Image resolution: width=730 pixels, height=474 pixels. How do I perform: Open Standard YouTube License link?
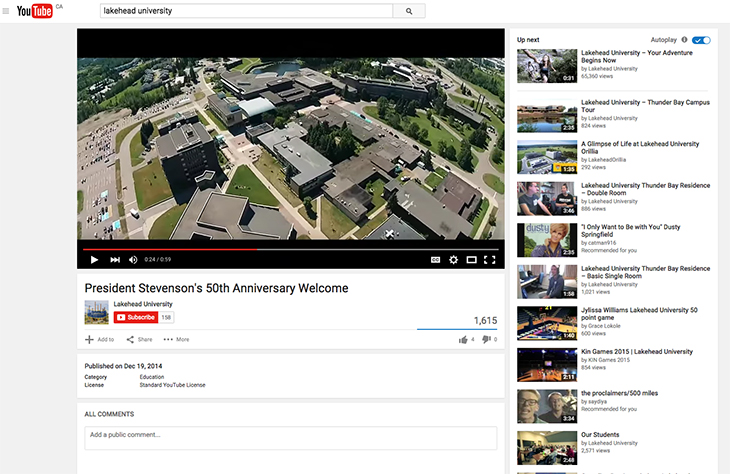point(172,385)
